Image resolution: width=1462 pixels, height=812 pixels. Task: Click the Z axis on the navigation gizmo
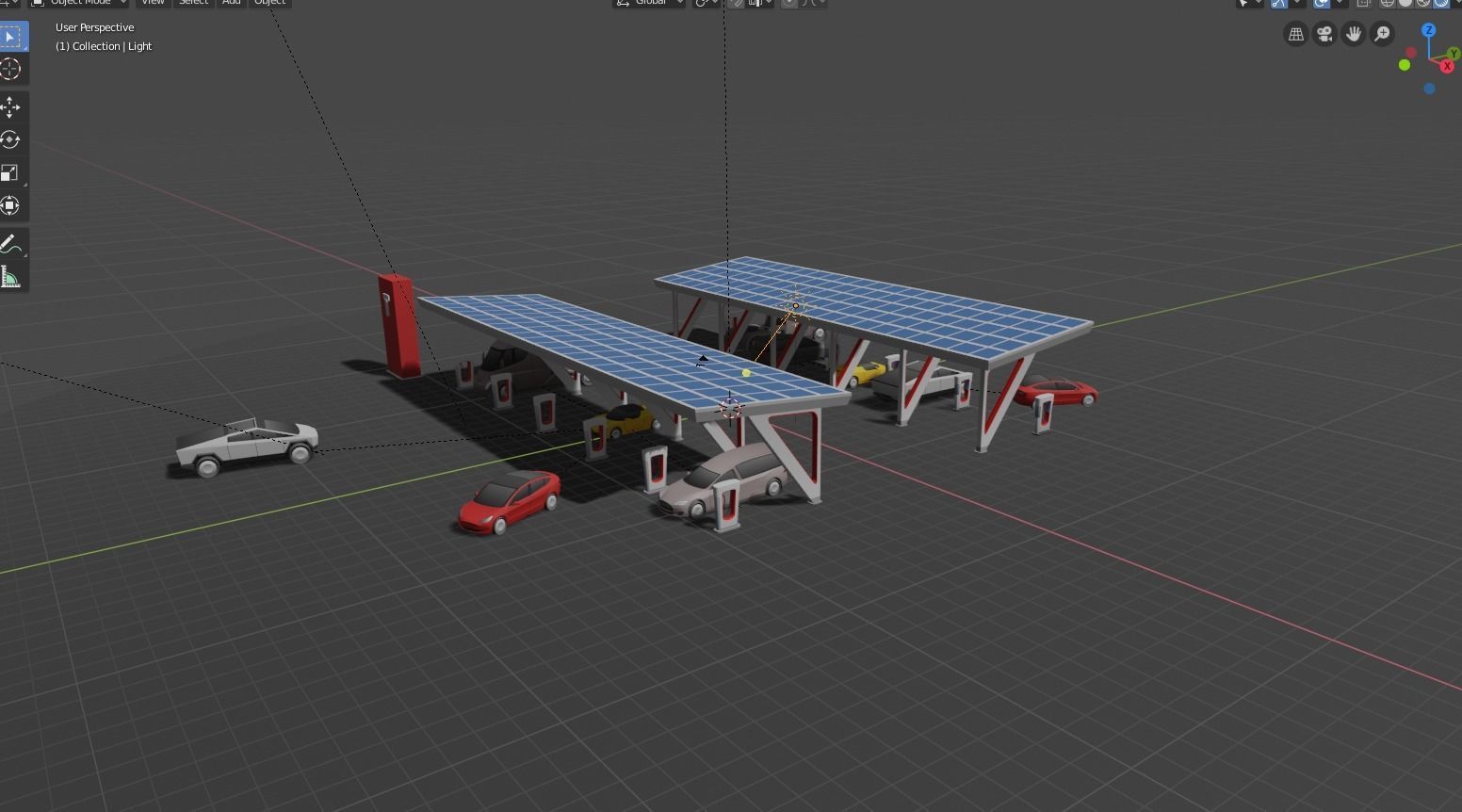click(x=1429, y=31)
